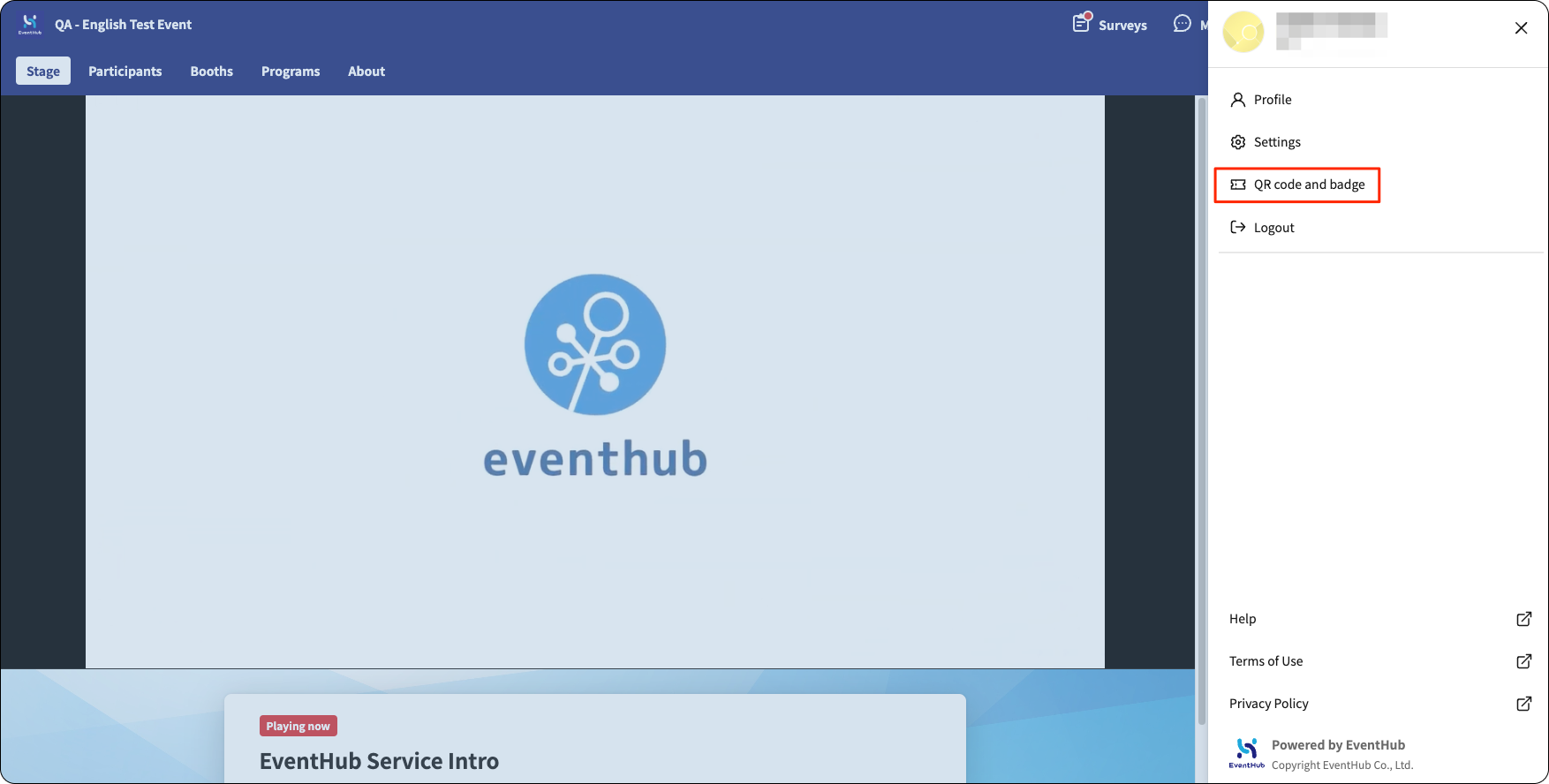The width and height of the screenshot is (1549, 784).
Task: Click the EventHub footer logo
Action: pyautogui.click(x=1247, y=753)
